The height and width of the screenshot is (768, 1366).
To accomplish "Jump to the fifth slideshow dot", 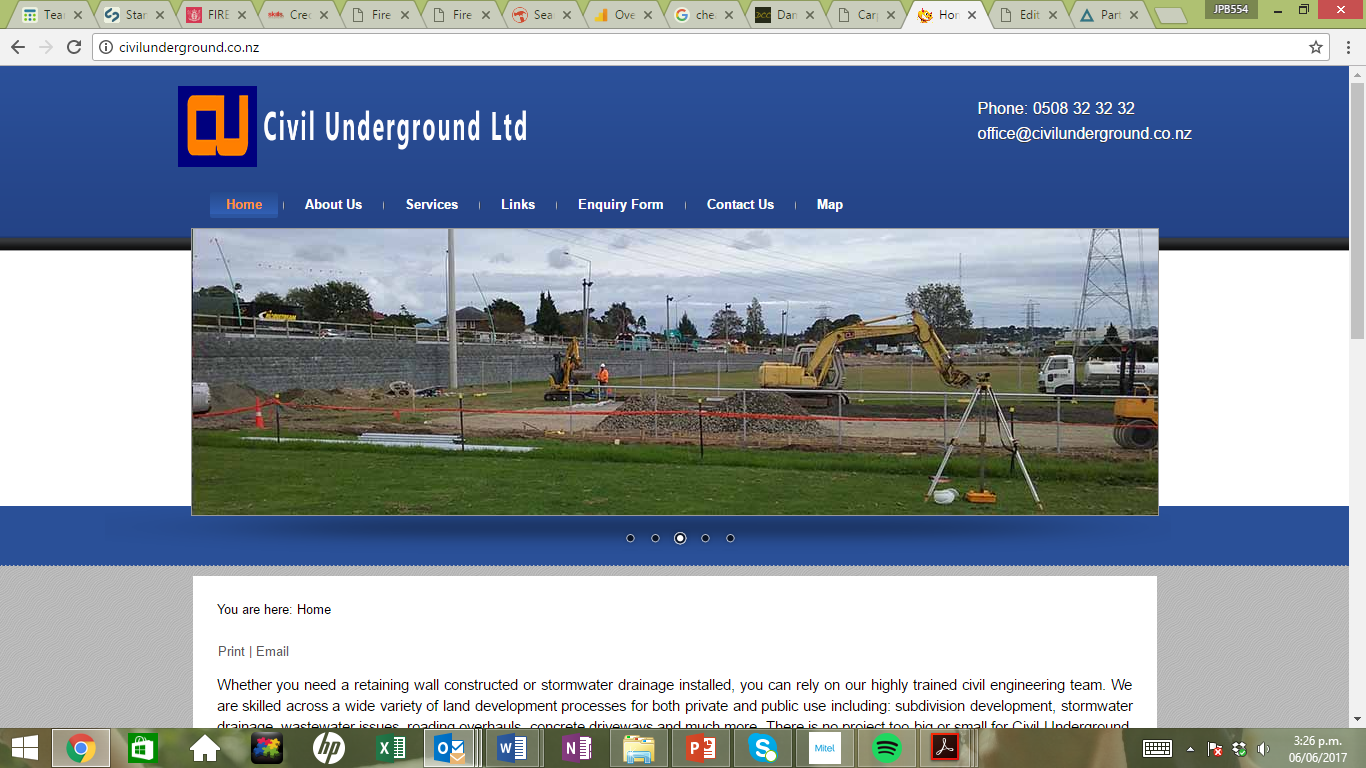I will pyautogui.click(x=730, y=538).
